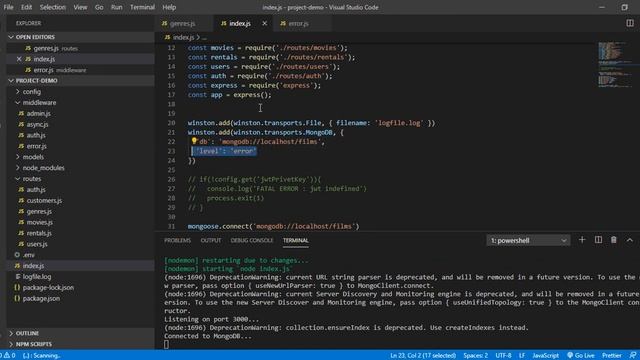Click cursor position Ln 23, Col 2

[423, 356]
